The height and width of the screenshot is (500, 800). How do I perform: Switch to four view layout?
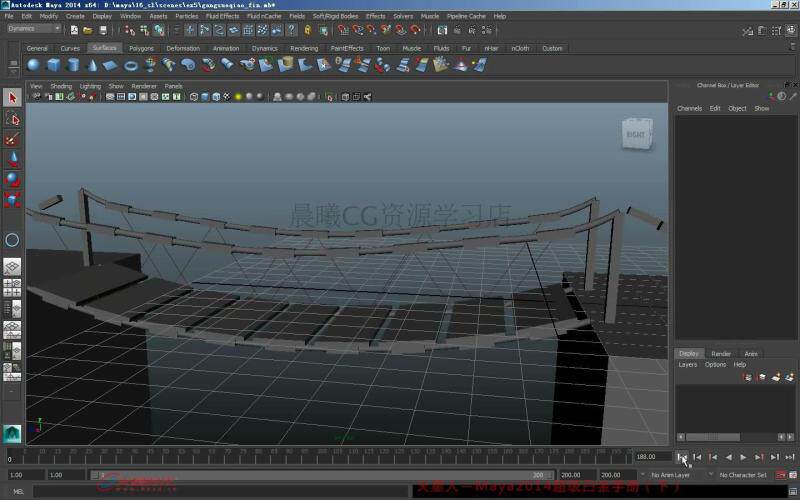(12, 288)
